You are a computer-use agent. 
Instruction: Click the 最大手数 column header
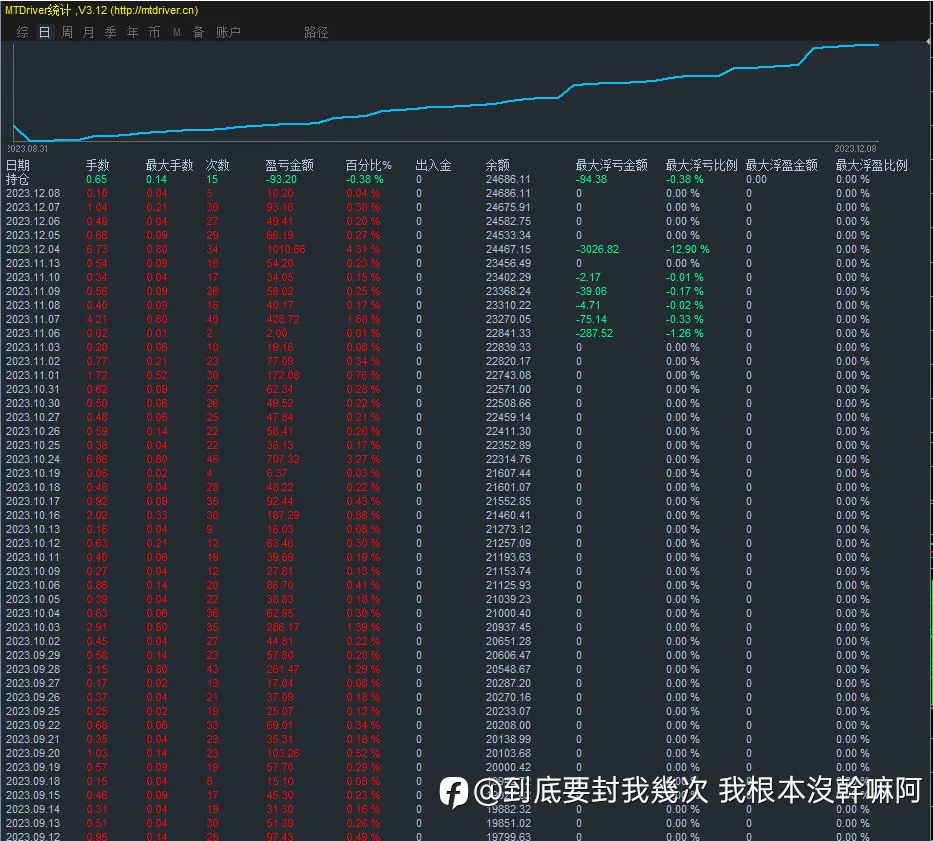coord(170,165)
